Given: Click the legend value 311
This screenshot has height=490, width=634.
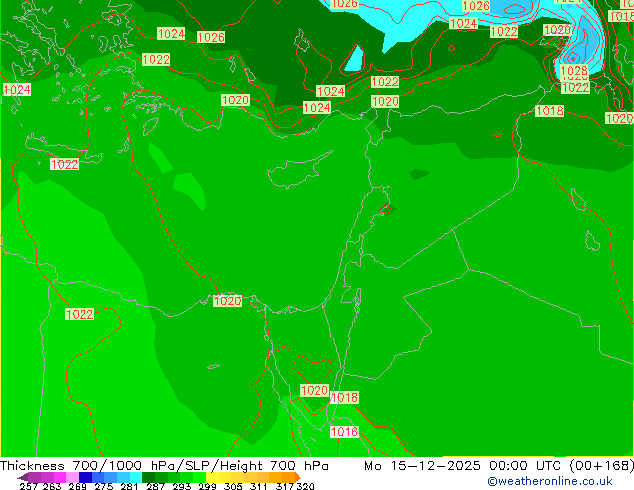Looking at the screenshot, I should [x=259, y=486].
